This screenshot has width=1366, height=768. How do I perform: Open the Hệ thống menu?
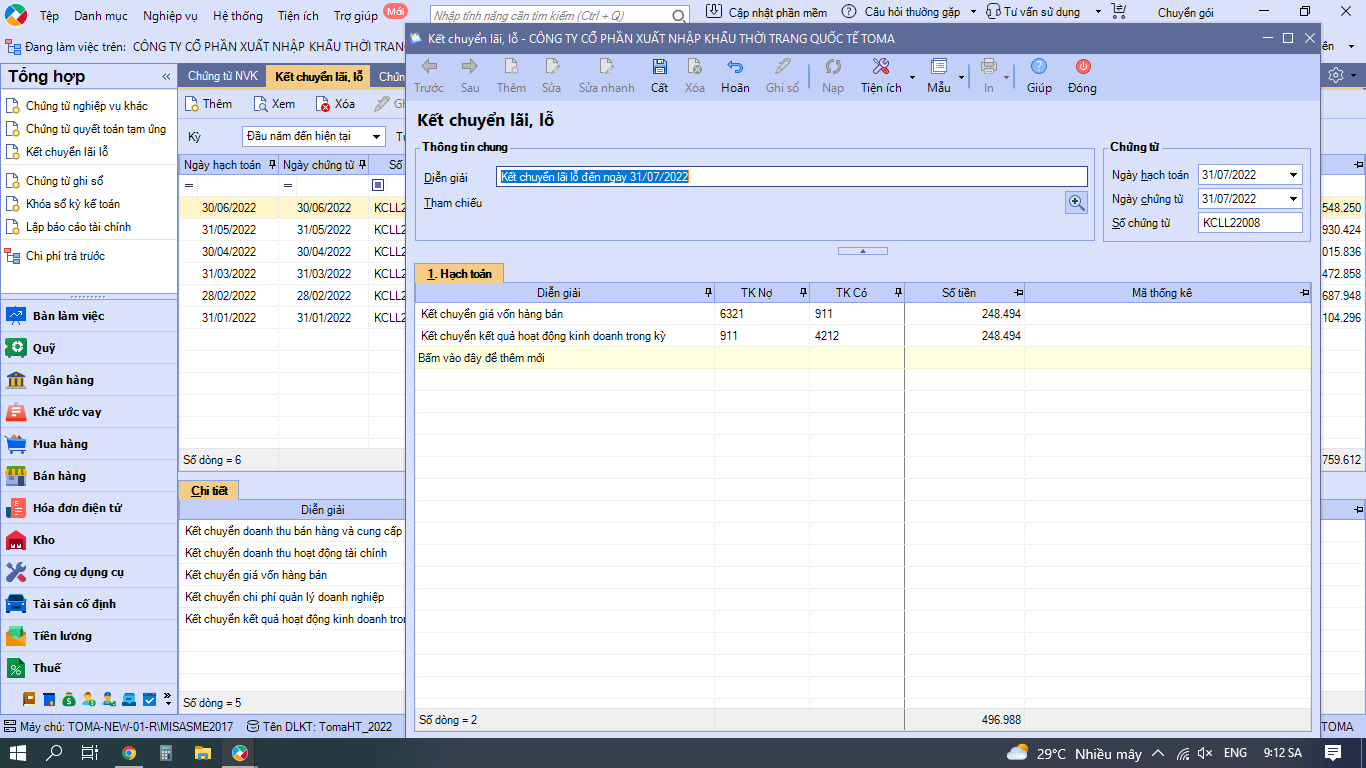point(238,16)
